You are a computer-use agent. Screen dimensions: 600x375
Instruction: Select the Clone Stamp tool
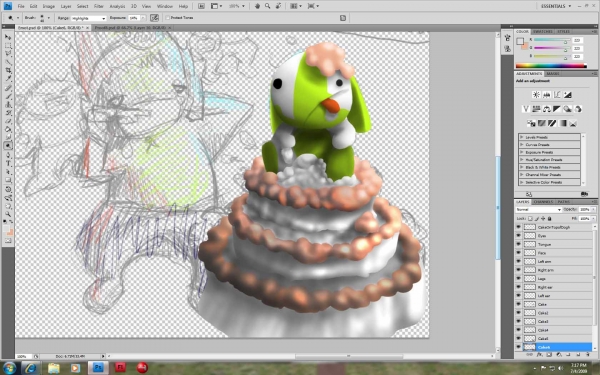click(x=8, y=104)
